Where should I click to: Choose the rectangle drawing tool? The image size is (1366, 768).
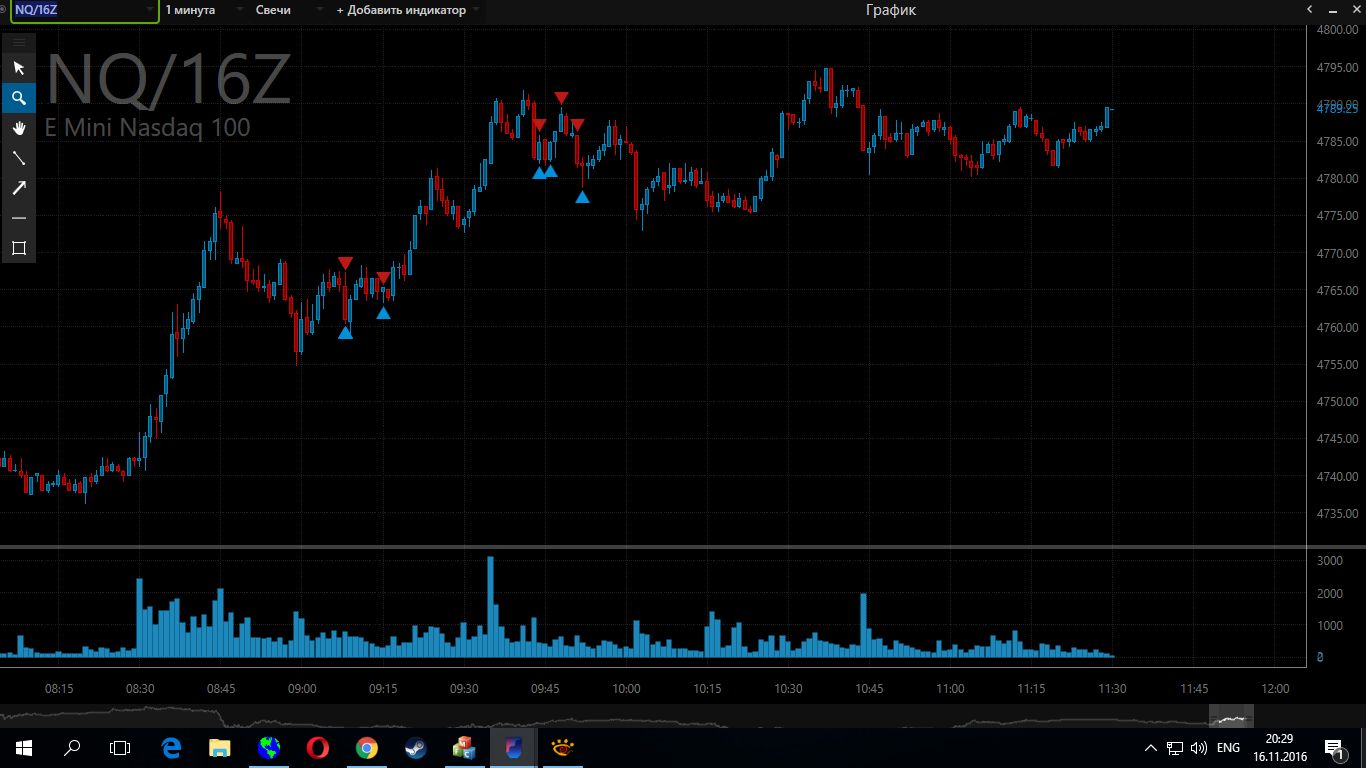pos(18,248)
